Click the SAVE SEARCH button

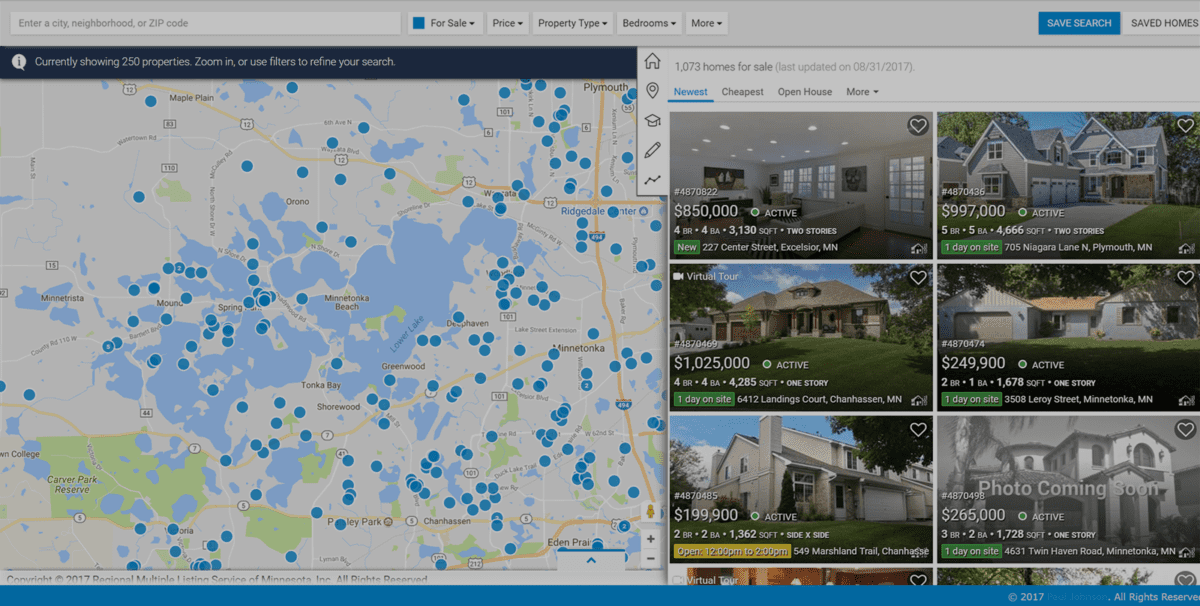click(1078, 23)
